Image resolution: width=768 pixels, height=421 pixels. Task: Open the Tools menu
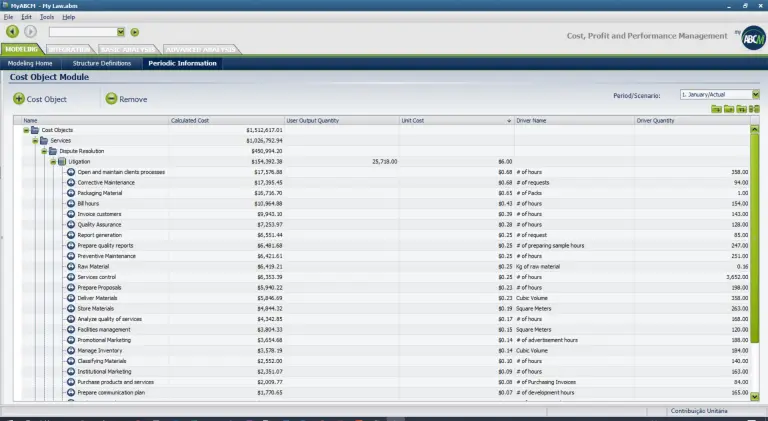coord(47,17)
